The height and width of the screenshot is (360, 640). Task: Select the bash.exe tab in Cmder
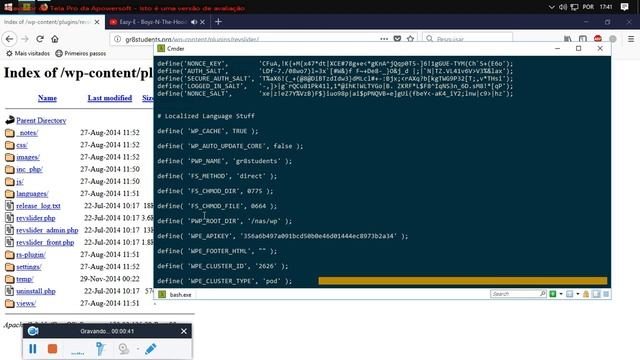176,294
